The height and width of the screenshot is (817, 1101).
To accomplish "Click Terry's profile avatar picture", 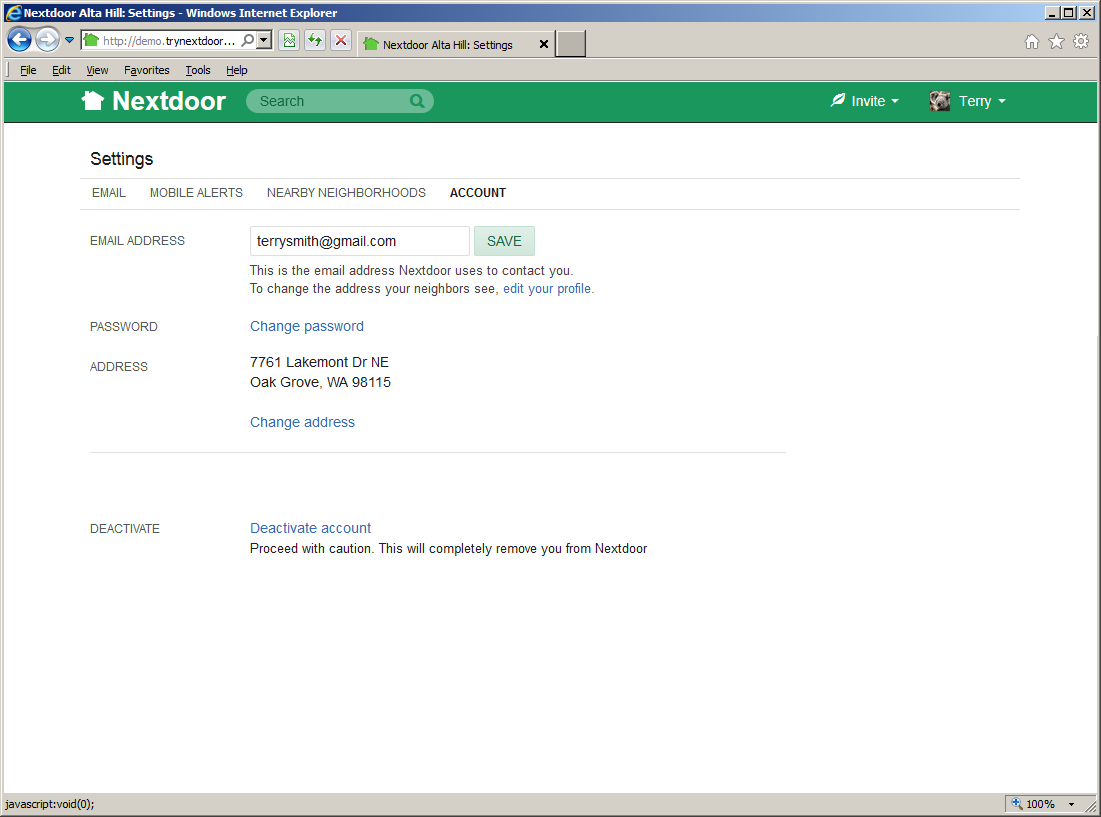I will tap(939, 100).
